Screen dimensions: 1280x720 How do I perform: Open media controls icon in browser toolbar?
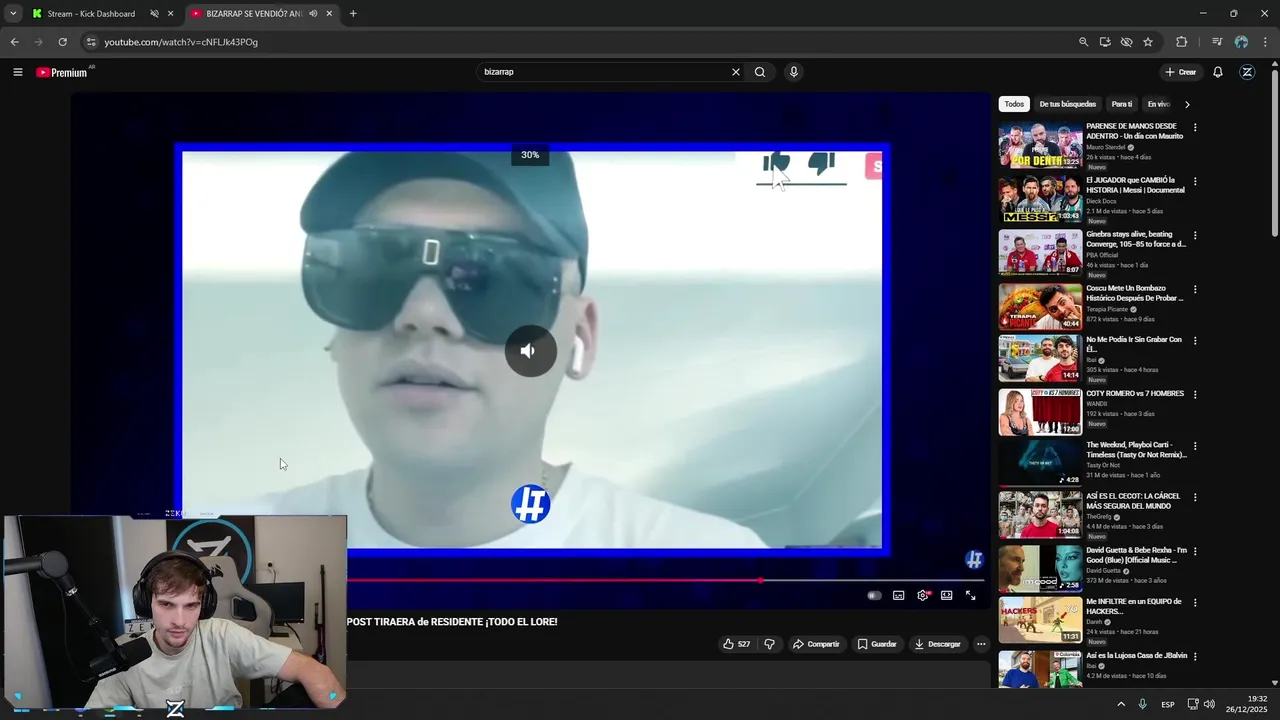click(1217, 42)
